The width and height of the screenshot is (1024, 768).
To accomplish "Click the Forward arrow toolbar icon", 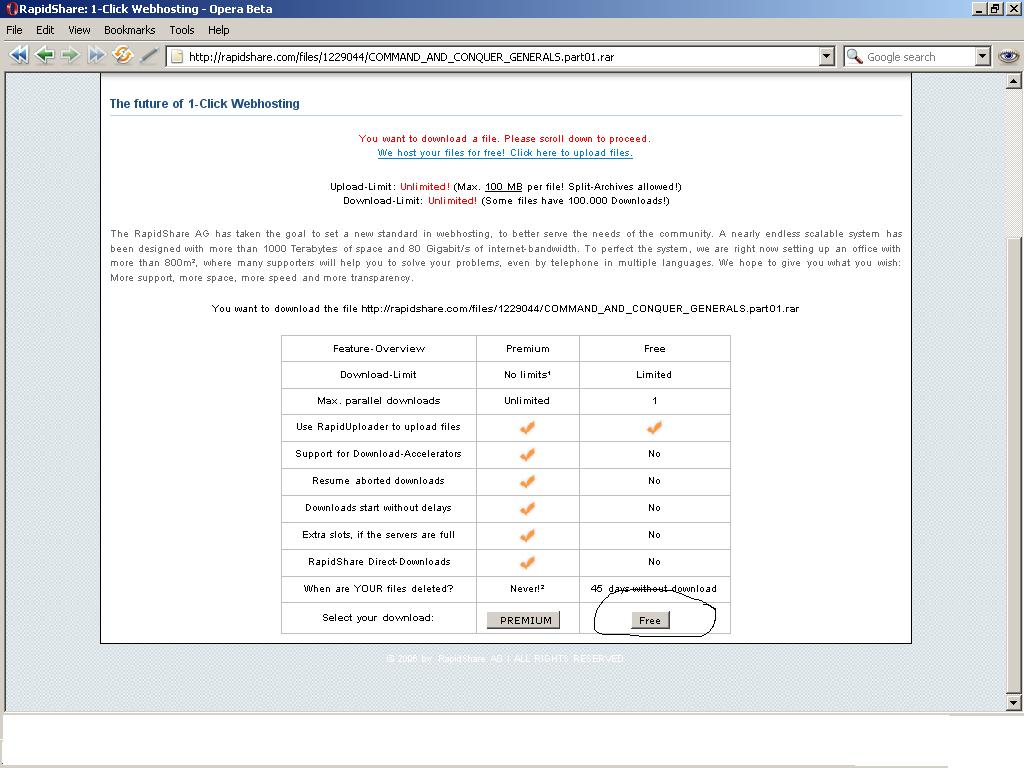I will coord(70,56).
